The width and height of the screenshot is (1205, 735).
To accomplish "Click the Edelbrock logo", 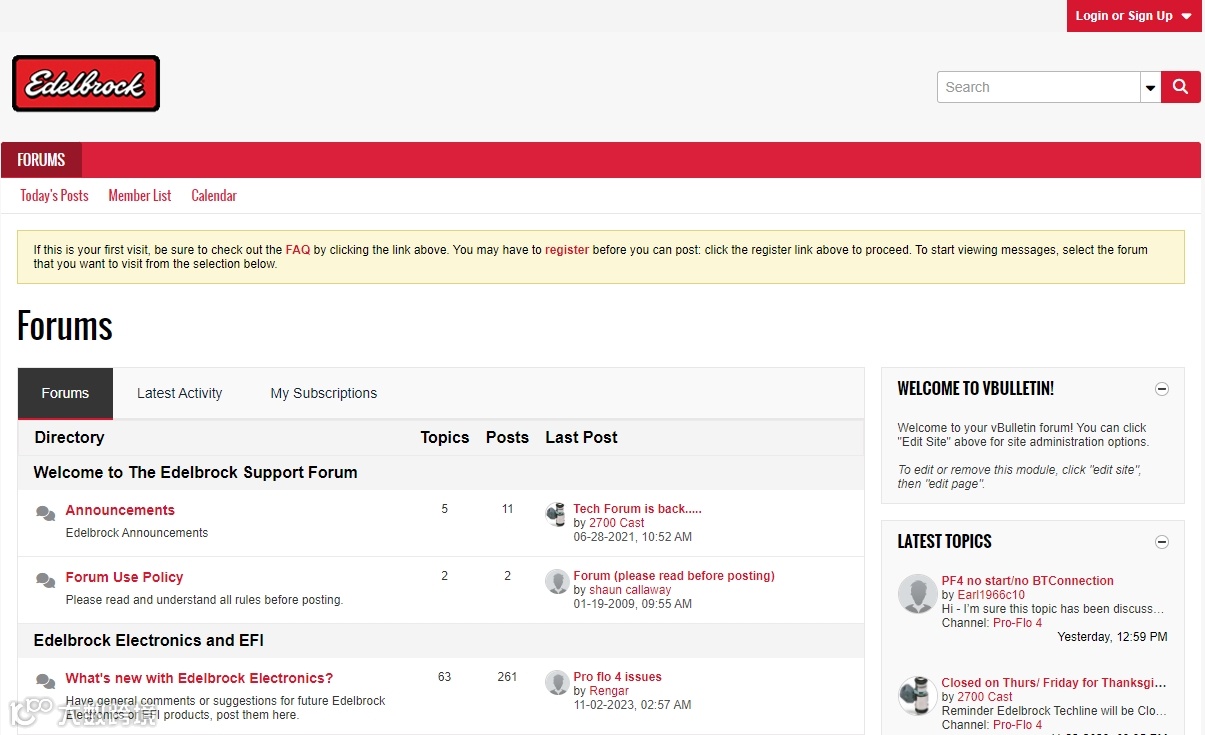I will (86, 84).
